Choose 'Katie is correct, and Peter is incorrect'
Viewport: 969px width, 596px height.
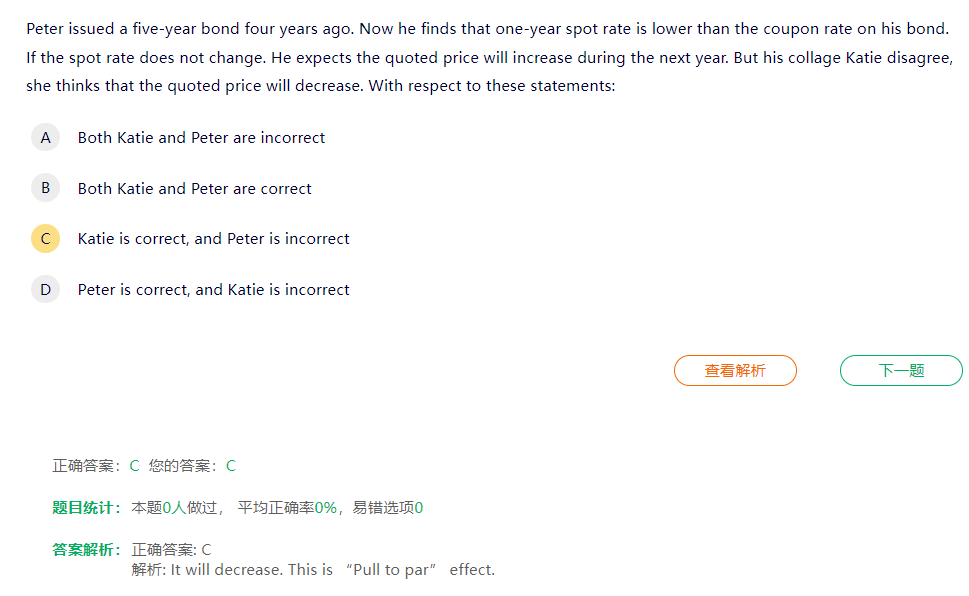[x=214, y=239]
